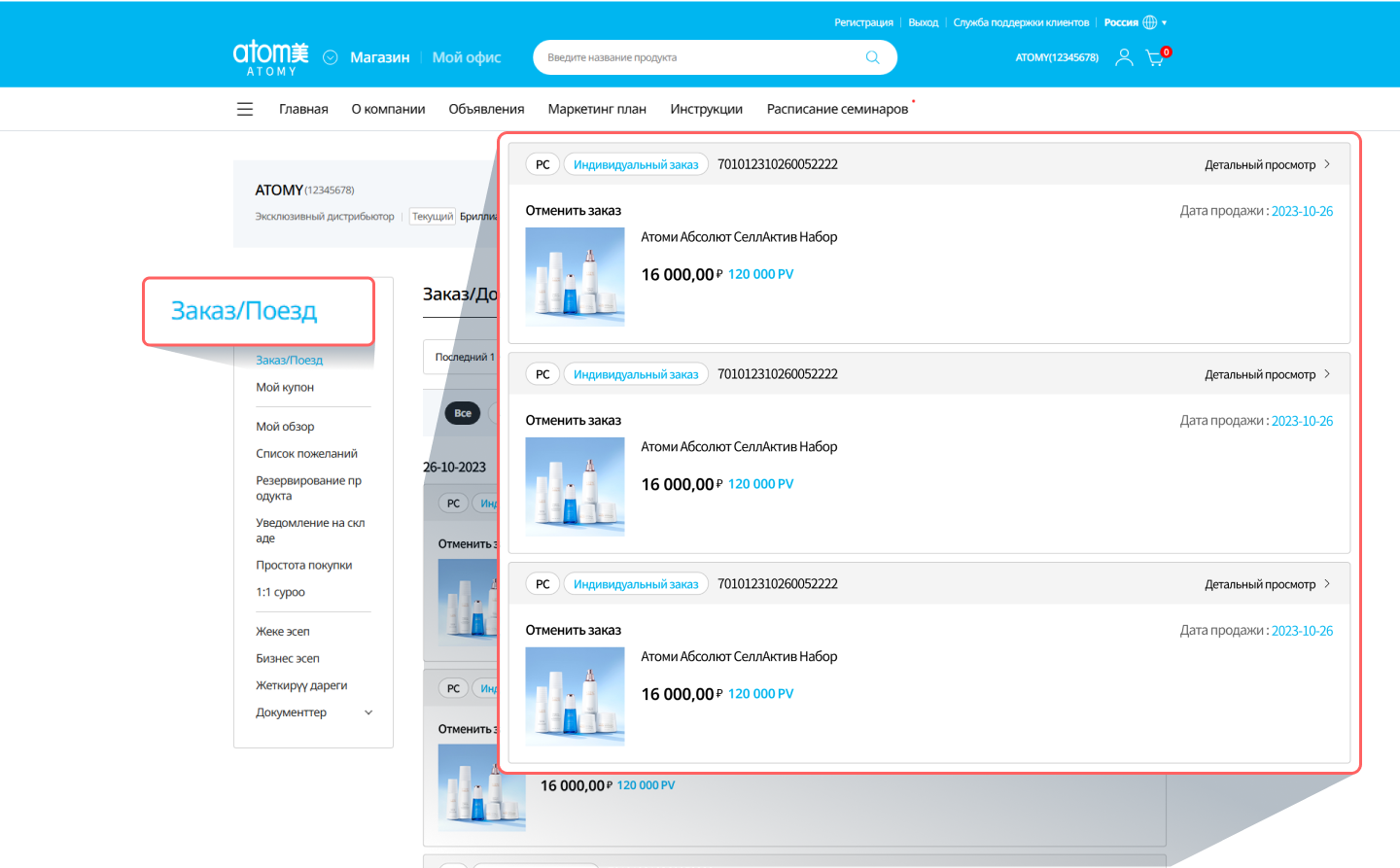The image size is (1400, 868).
Task: Click the PC badge in the first order
Action: (542, 164)
